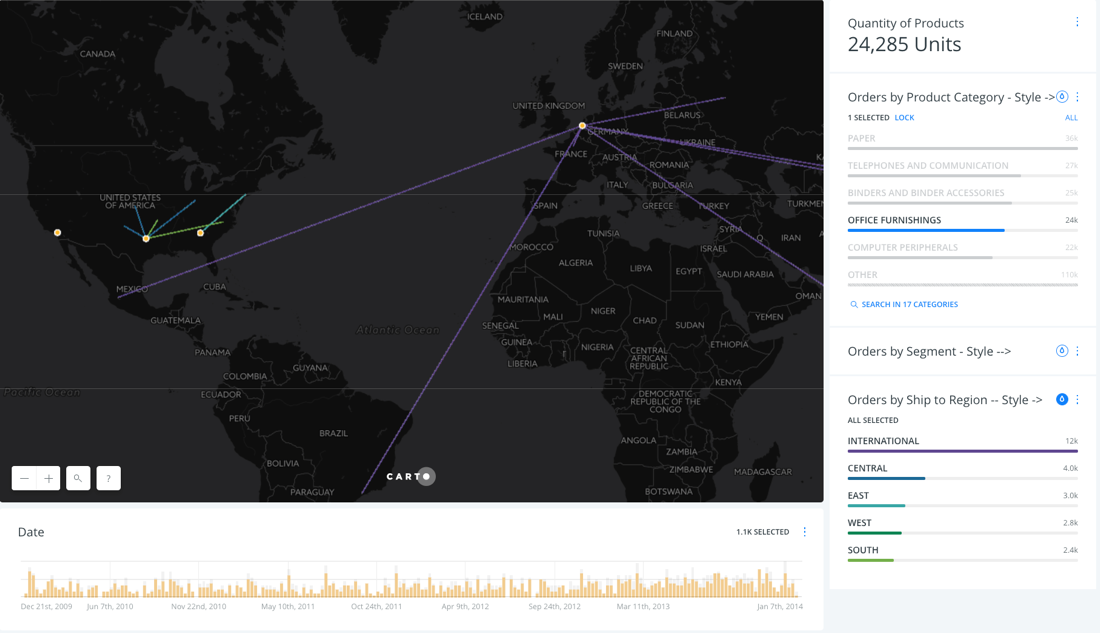
Task: Open Orders by Ship to Region options menu
Action: 1077,400
